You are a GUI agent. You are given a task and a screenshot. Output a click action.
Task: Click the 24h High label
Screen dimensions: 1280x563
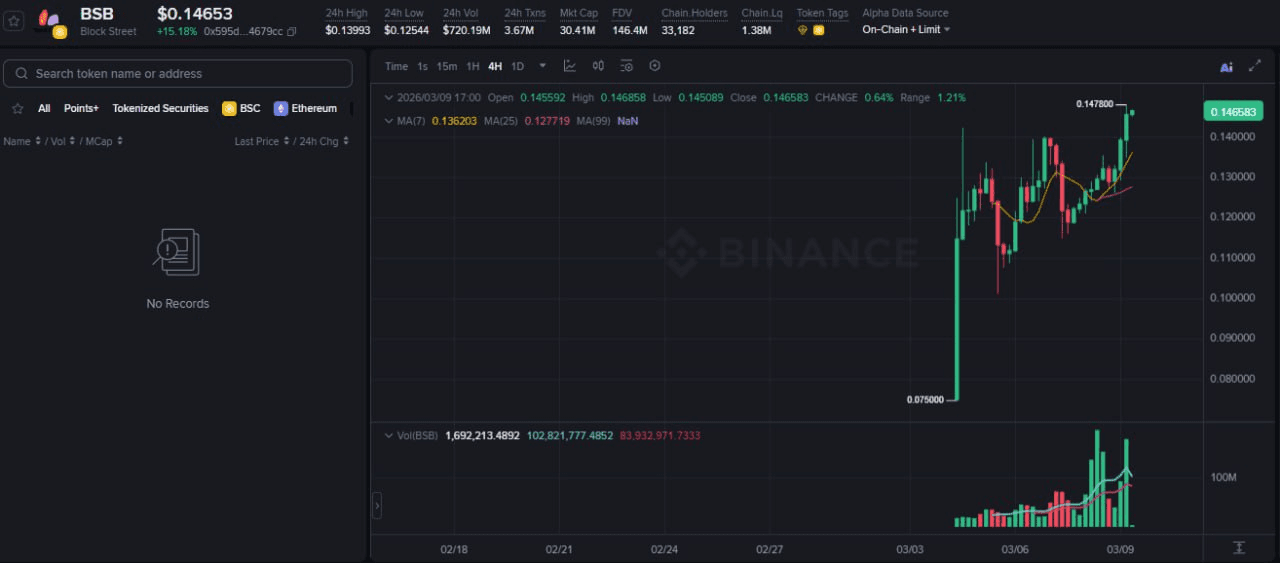pyautogui.click(x=346, y=13)
